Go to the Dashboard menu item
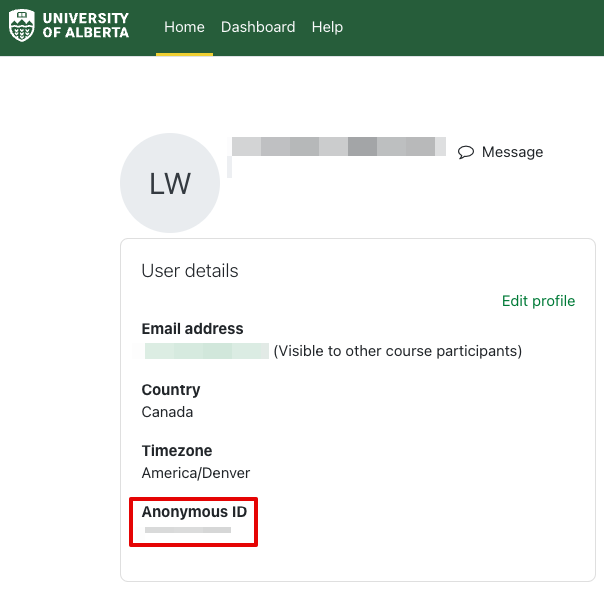 pyautogui.click(x=258, y=27)
